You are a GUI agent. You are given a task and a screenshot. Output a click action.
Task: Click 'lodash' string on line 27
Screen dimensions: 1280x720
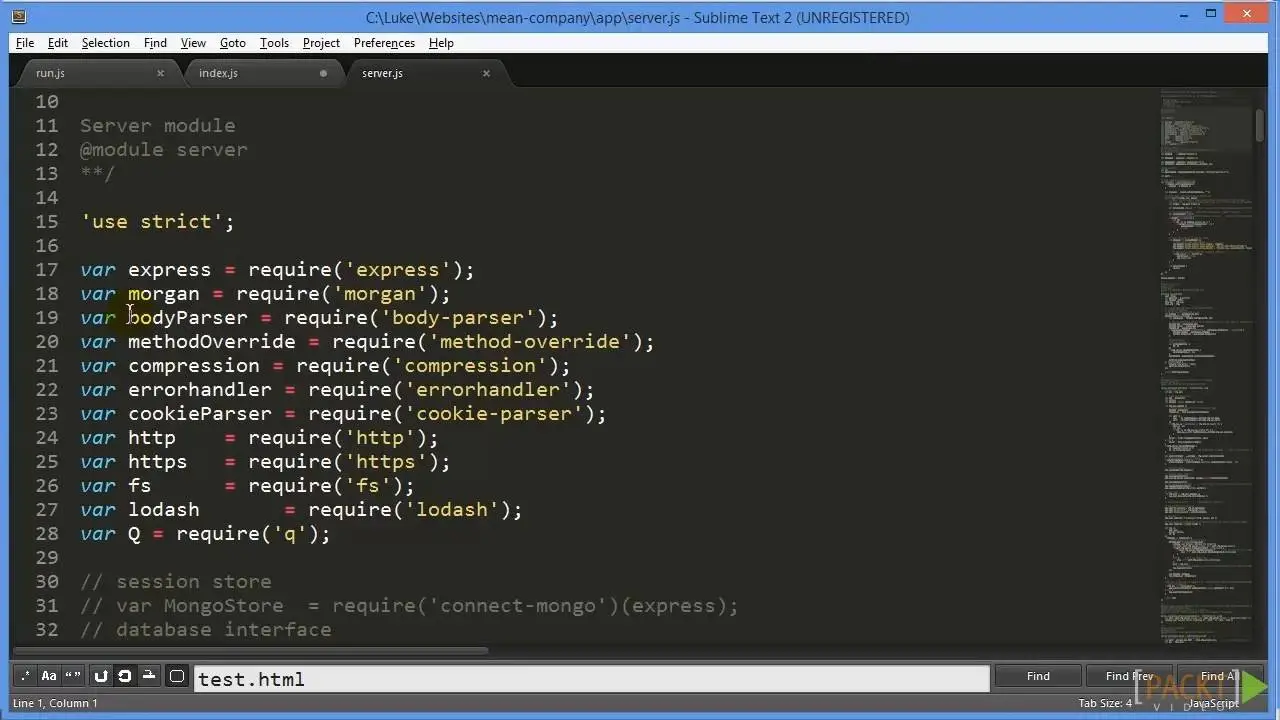452,509
